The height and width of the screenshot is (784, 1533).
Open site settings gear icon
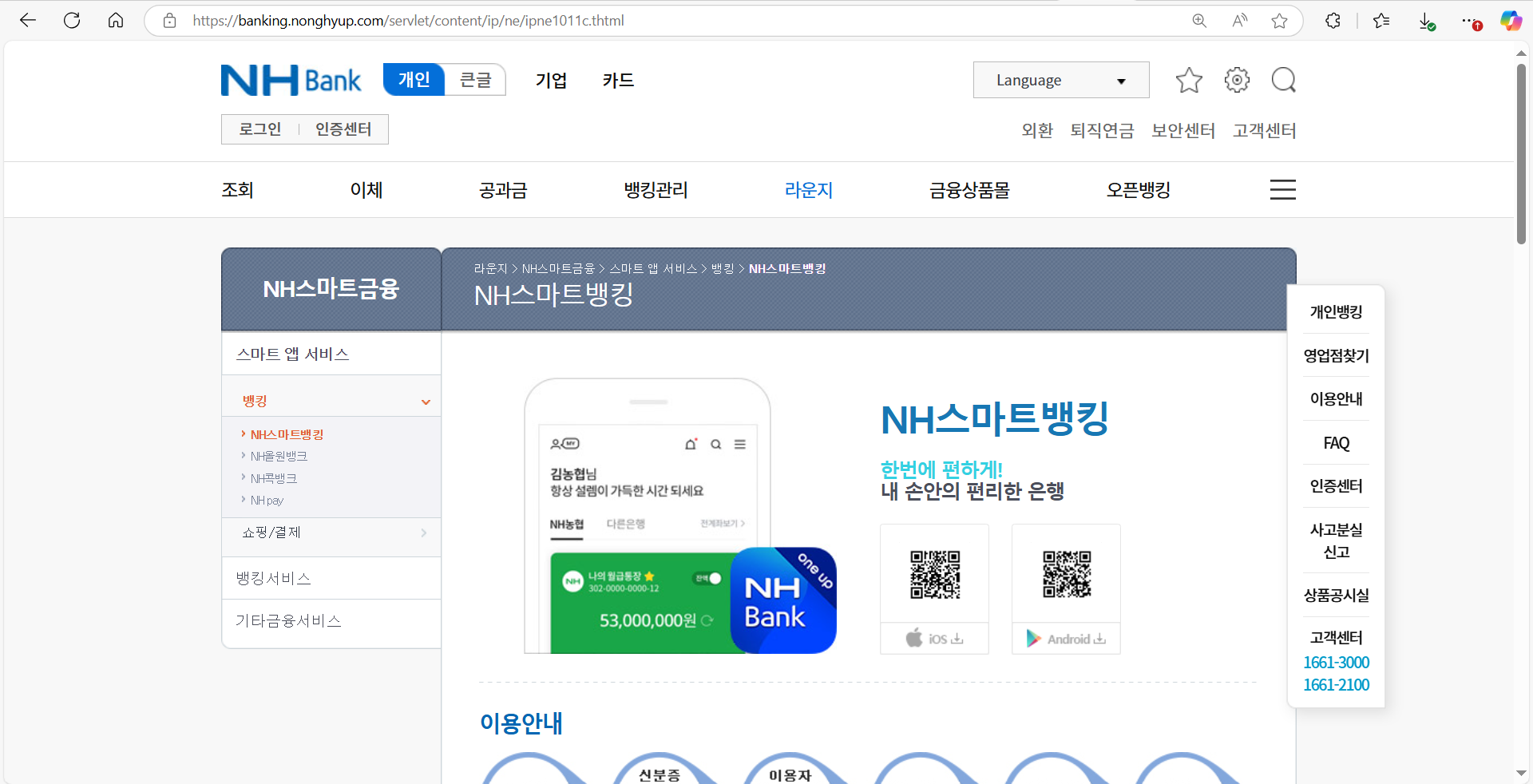(1237, 80)
